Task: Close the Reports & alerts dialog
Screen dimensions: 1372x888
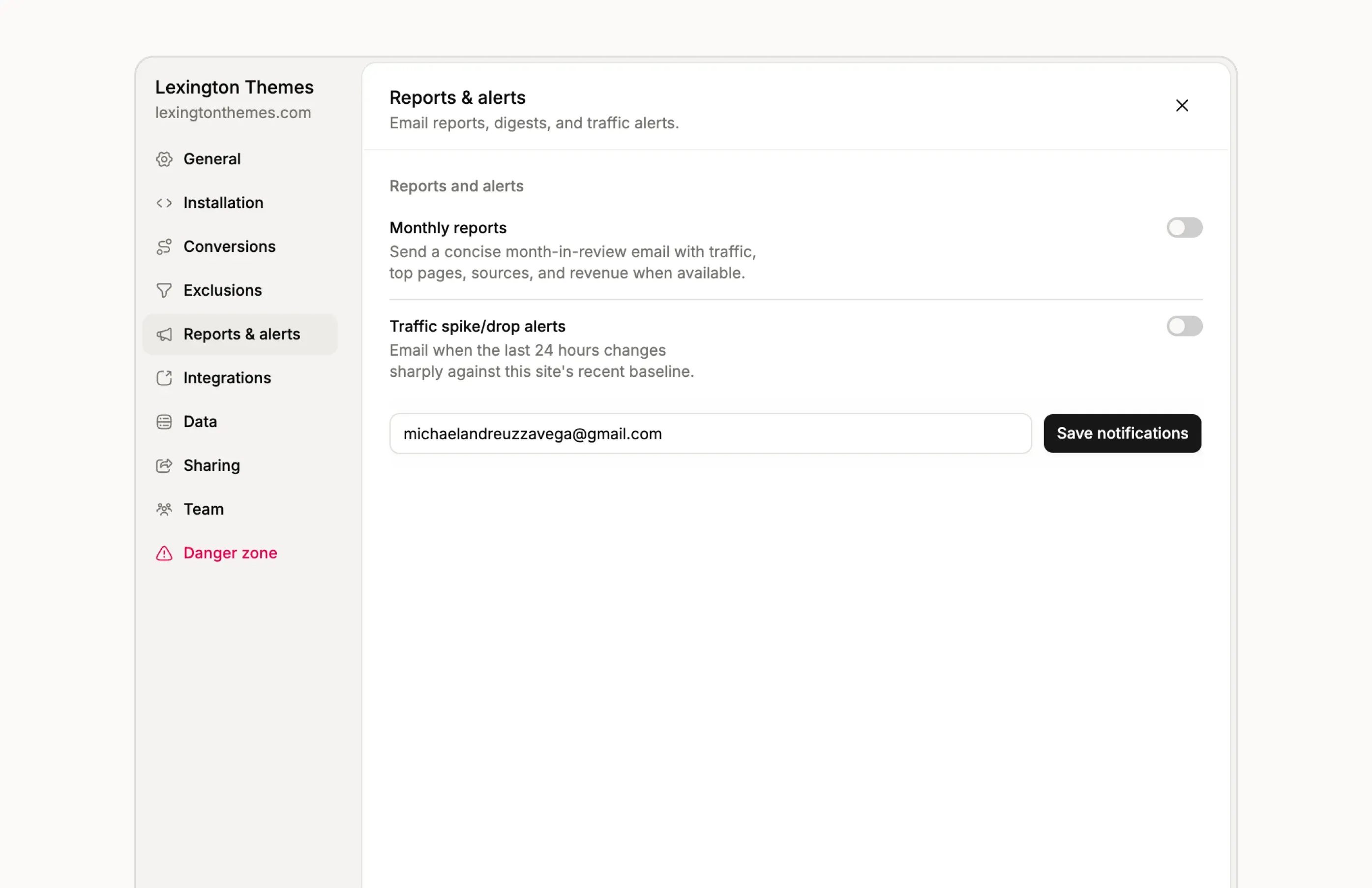Action: (1181, 105)
